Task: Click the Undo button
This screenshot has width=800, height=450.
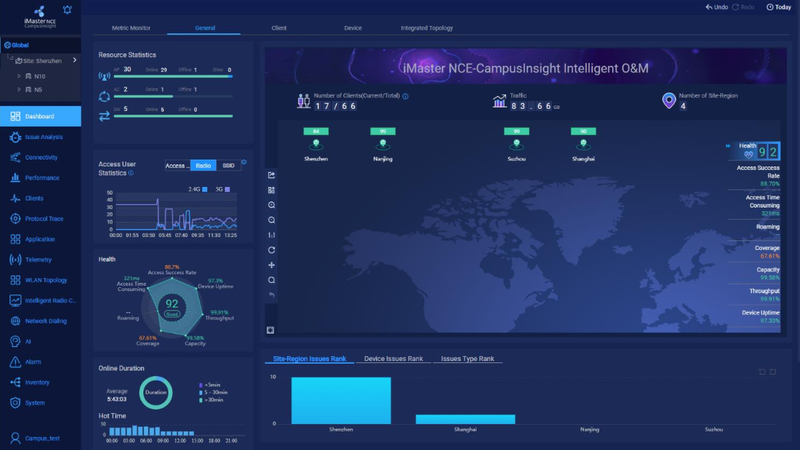Action: [717, 7]
